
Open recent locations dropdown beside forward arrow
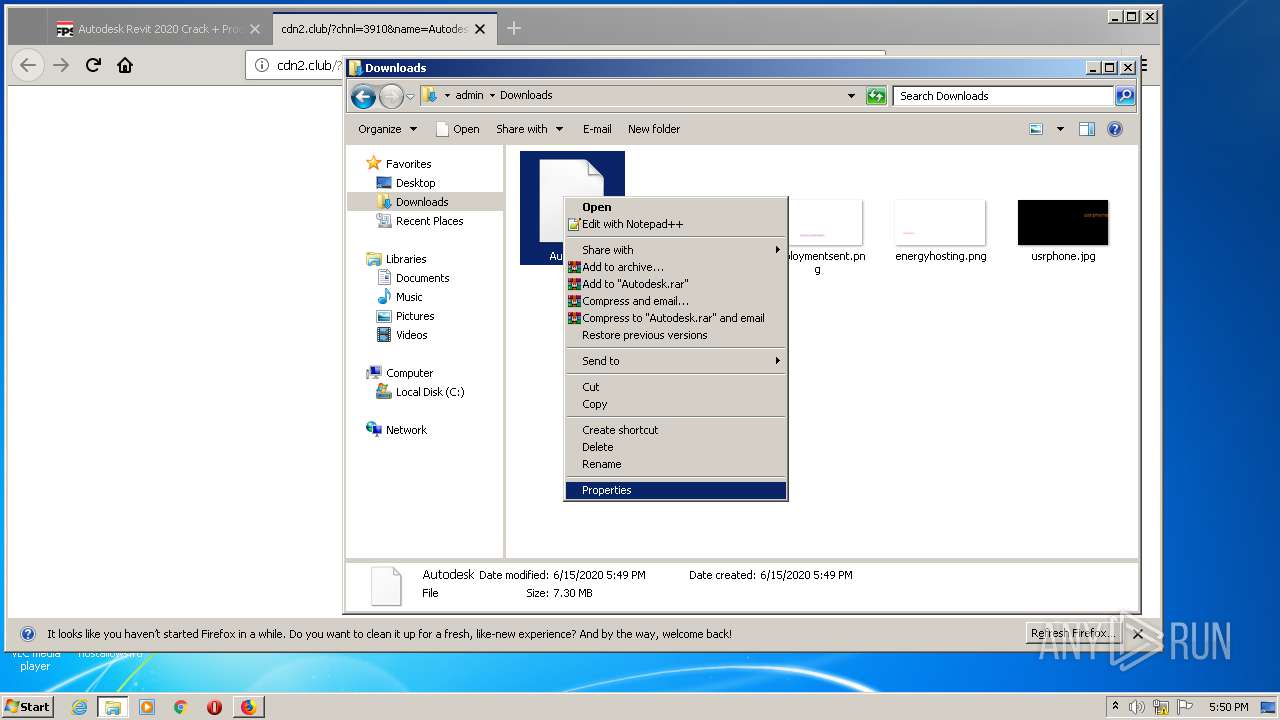(410, 96)
